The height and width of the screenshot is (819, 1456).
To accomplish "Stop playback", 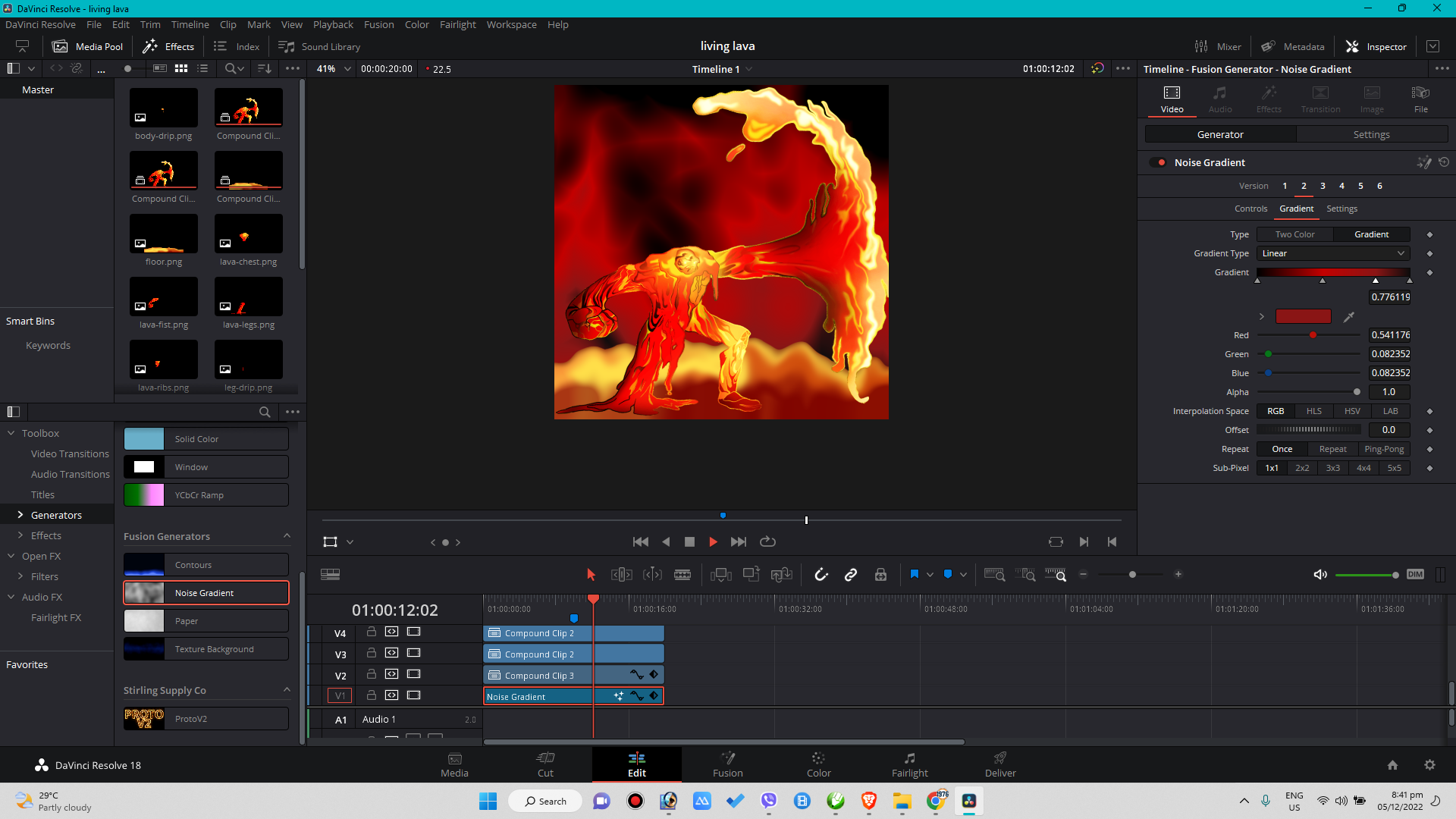I will [x=689, y=541].
